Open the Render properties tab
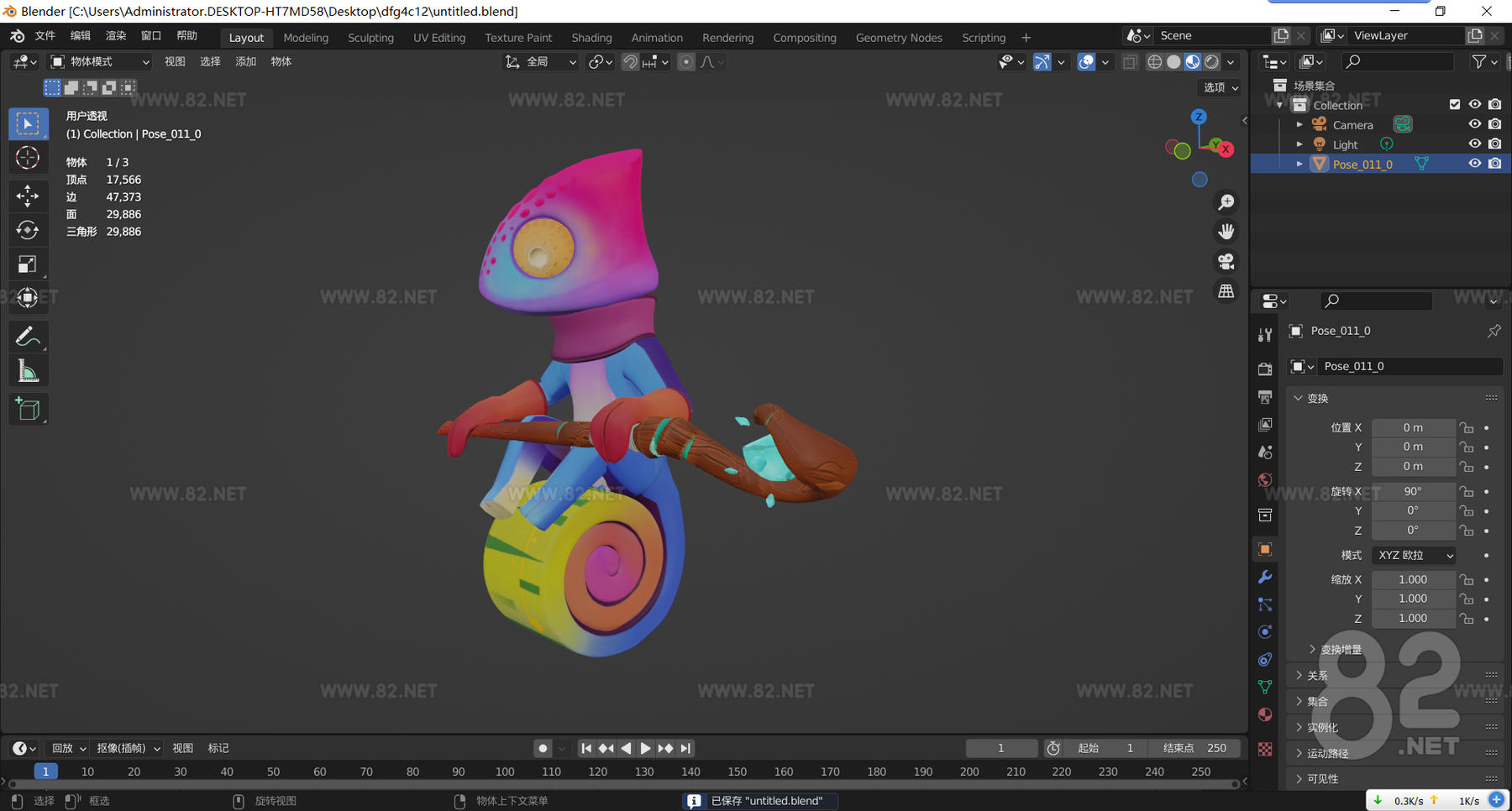The image size is (1512, 811). coord(1265,368)
